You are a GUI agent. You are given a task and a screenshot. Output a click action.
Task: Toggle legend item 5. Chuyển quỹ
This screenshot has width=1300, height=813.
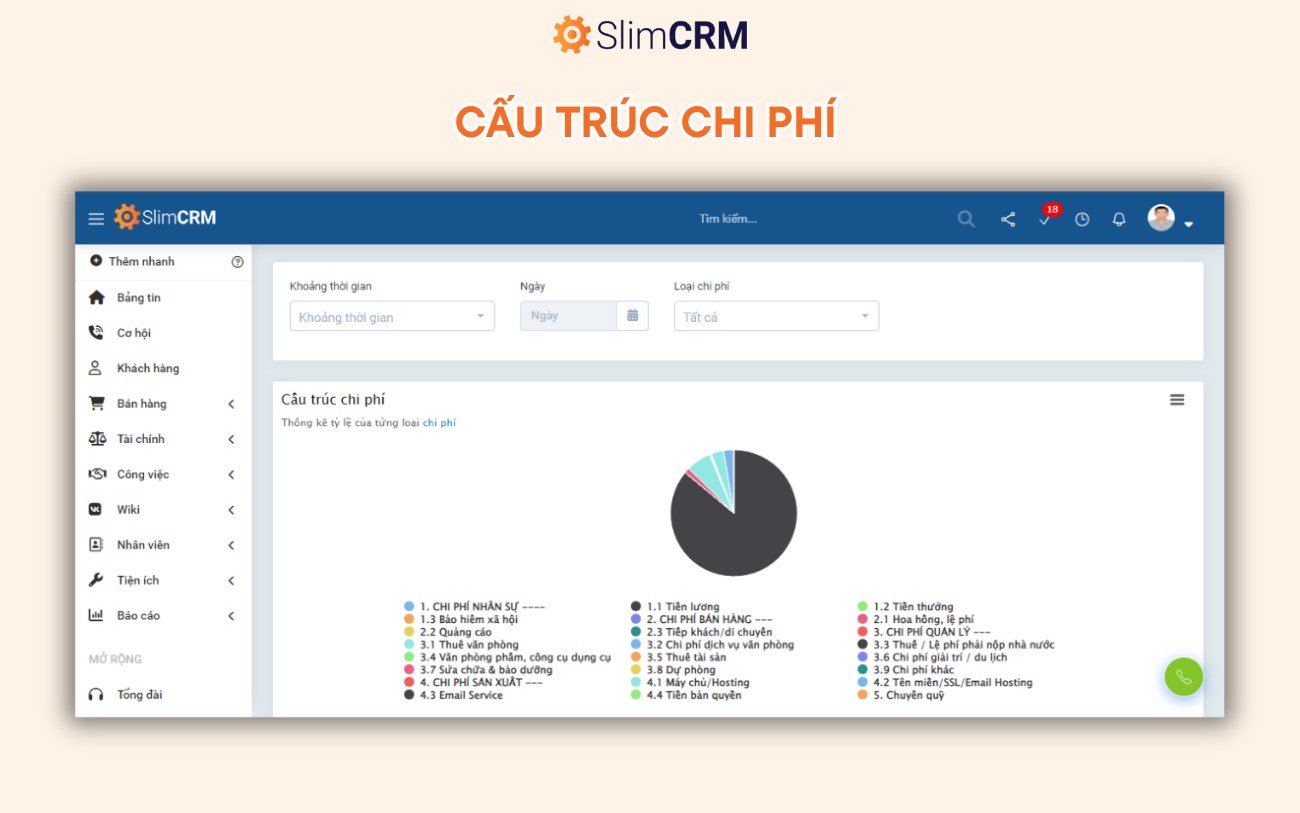point(901,695)
